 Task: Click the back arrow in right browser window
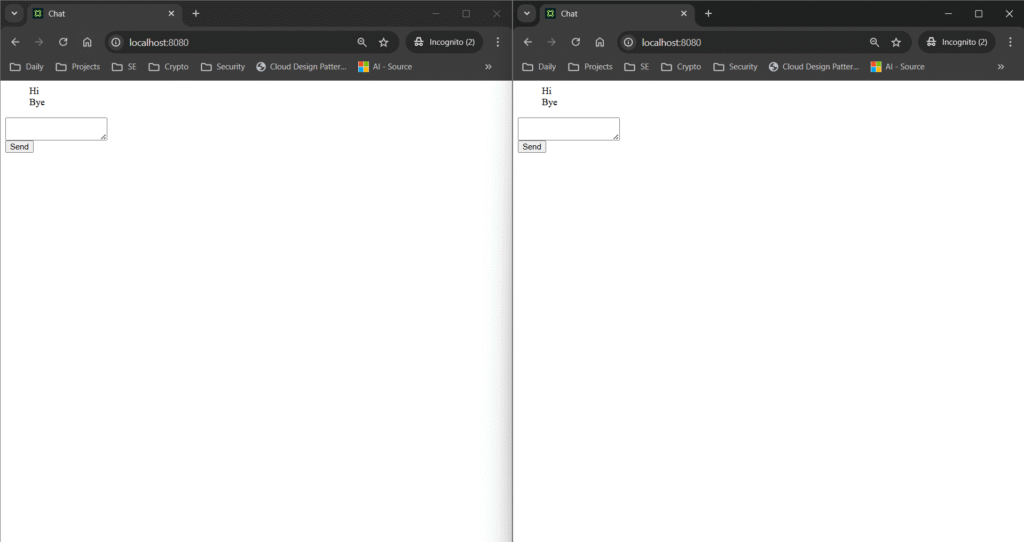[528, 42]
